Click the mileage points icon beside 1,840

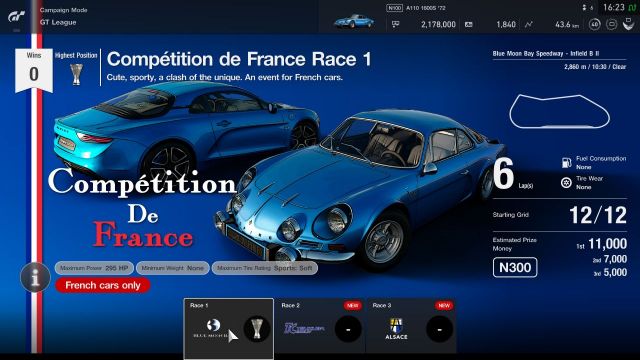pos(469,24)
